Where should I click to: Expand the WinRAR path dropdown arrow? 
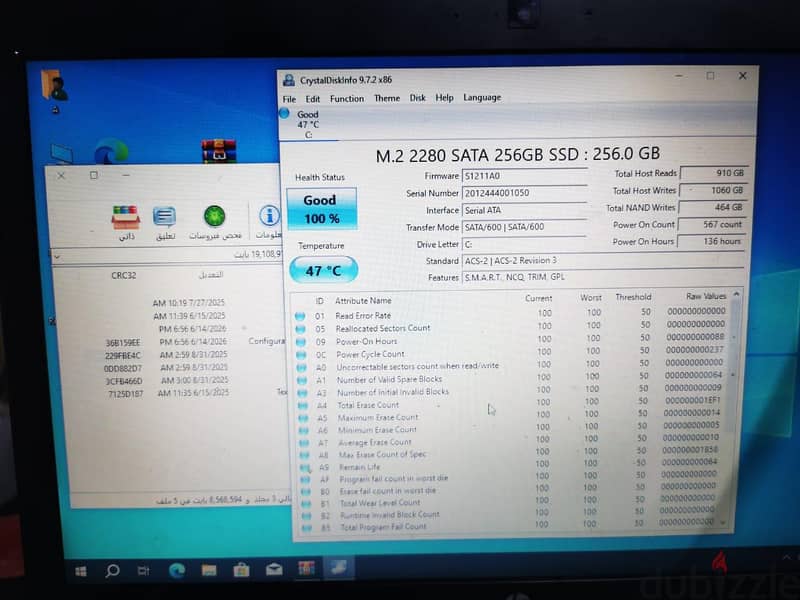point(57,257)
